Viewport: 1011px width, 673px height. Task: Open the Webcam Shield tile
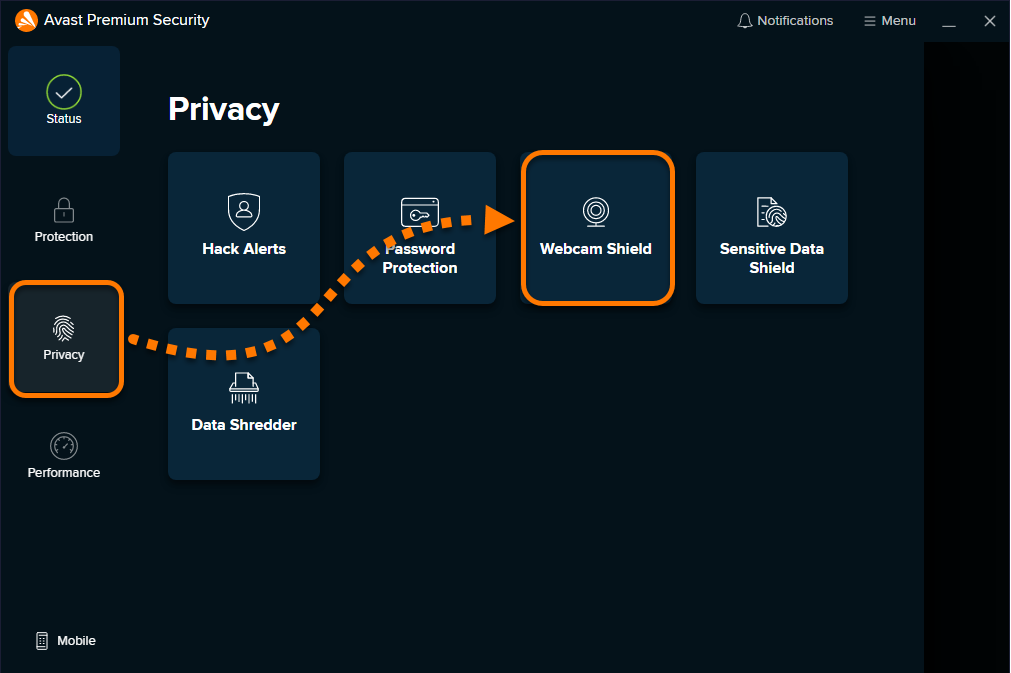point(597,228)
